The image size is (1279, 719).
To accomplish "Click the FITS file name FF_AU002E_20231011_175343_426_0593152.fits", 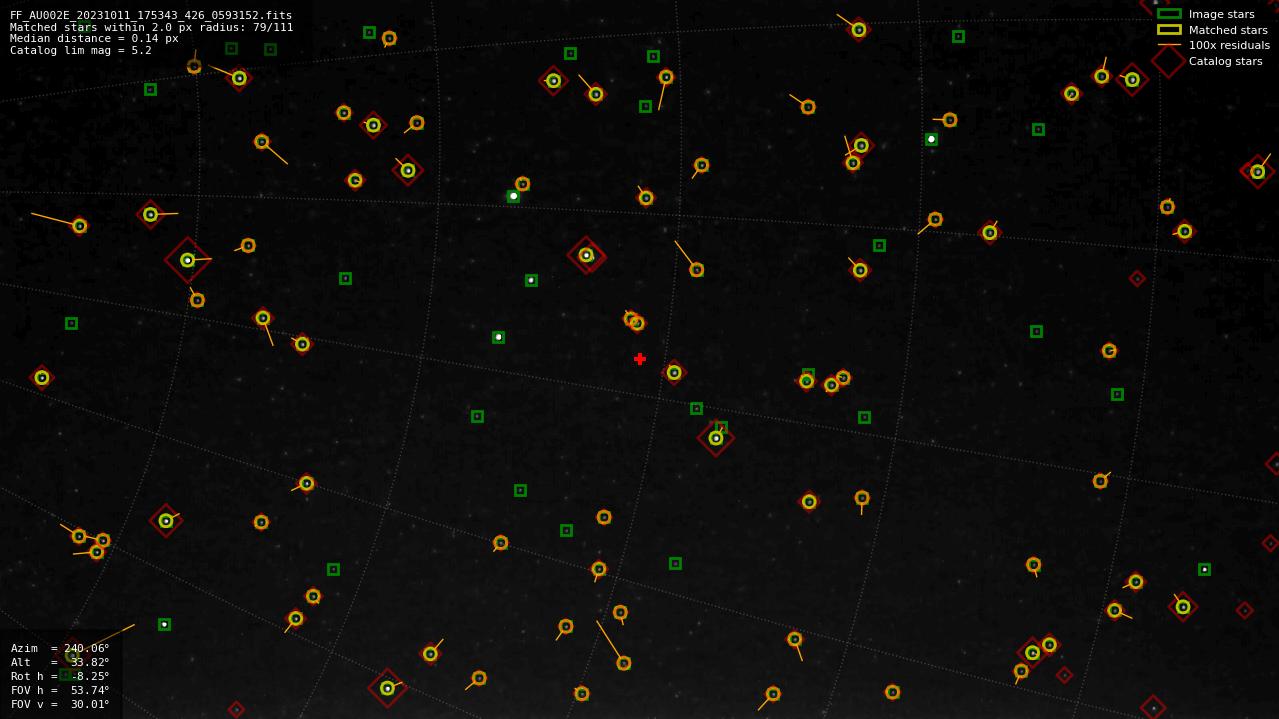I will point(151,15).
